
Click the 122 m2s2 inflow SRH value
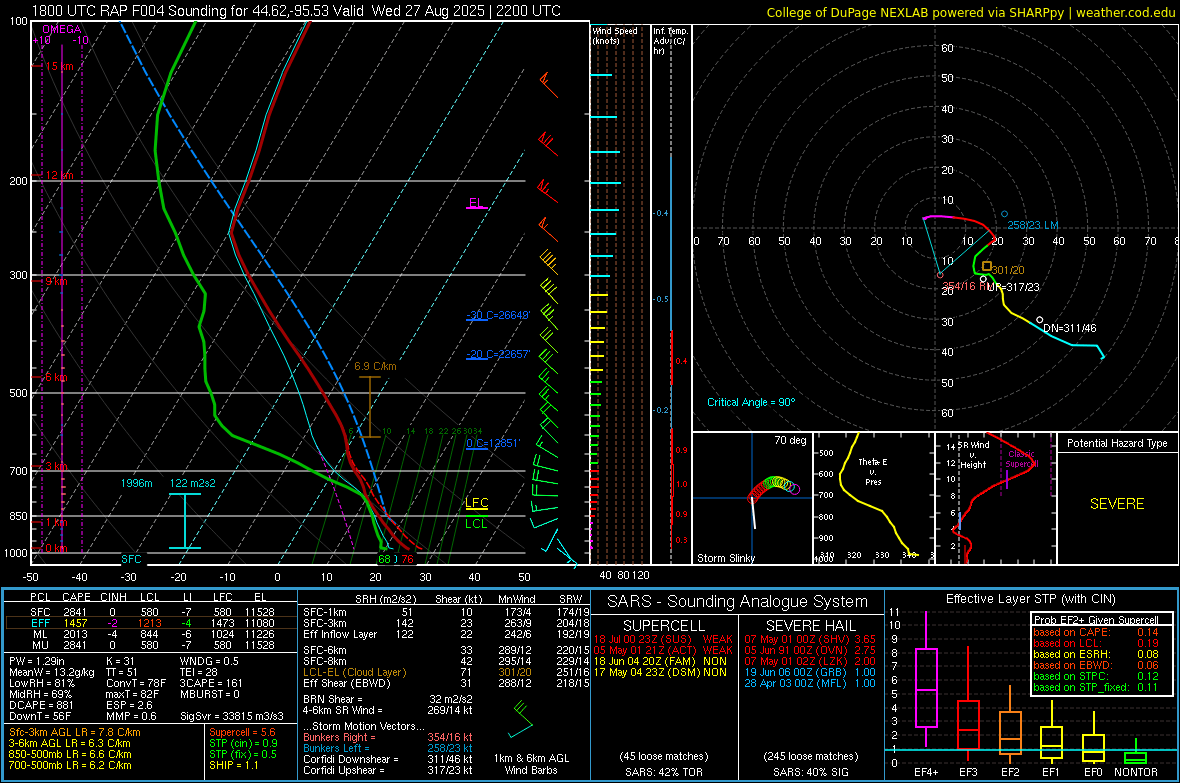[193, 483]
